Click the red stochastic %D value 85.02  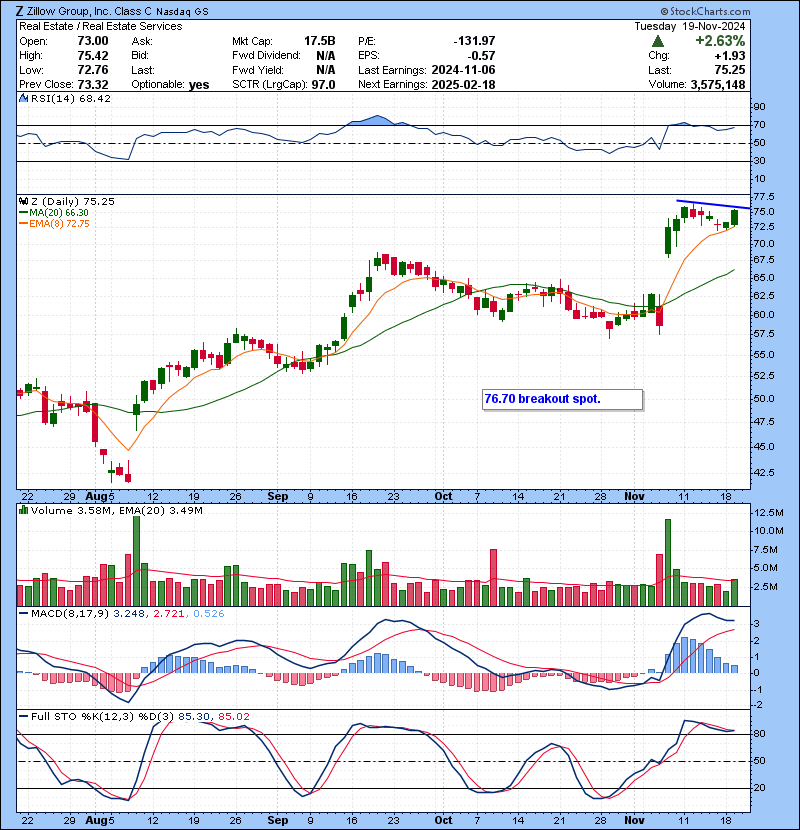pos(233,716)
